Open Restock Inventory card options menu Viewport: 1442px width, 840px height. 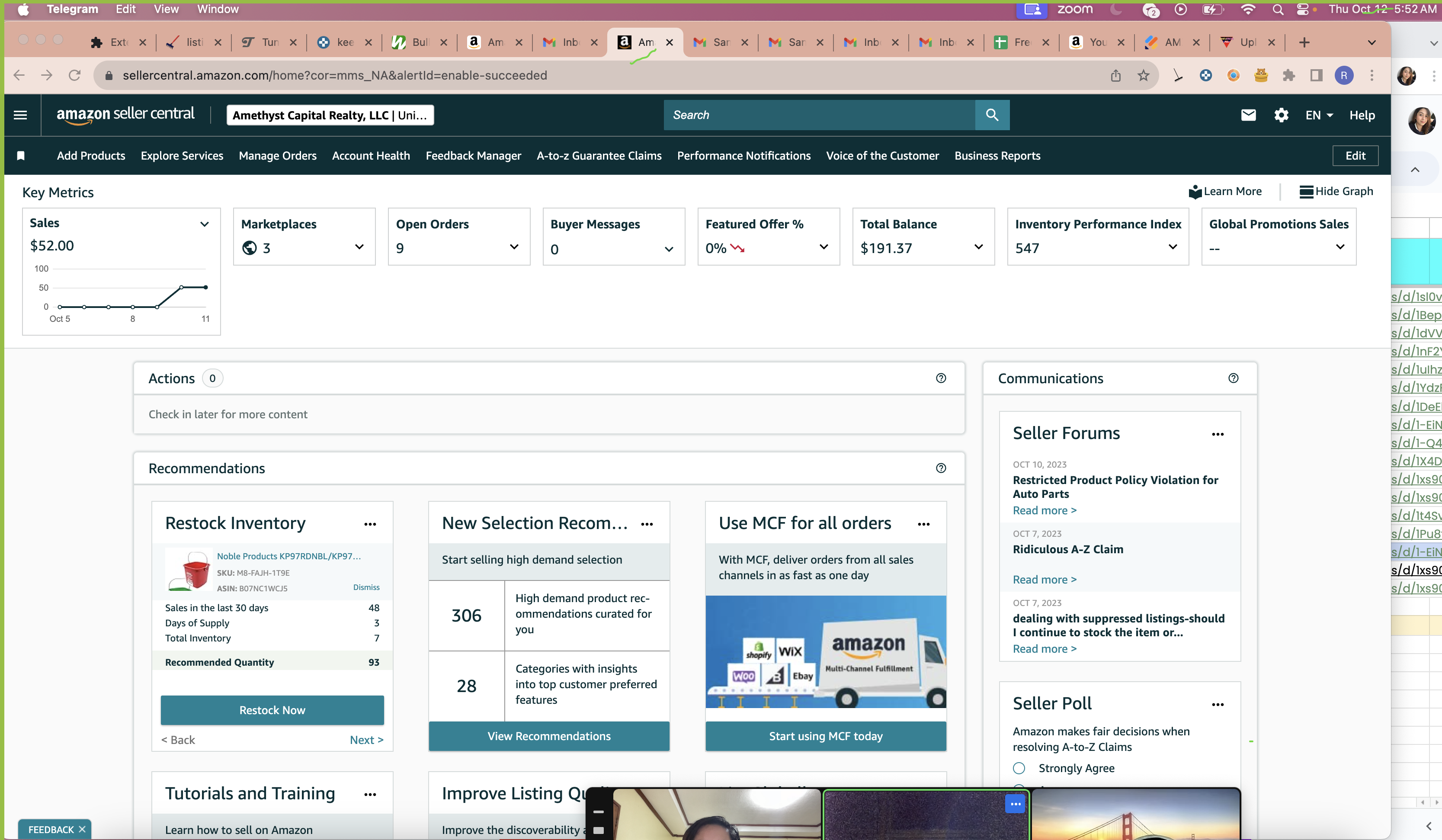pos(370,524)
